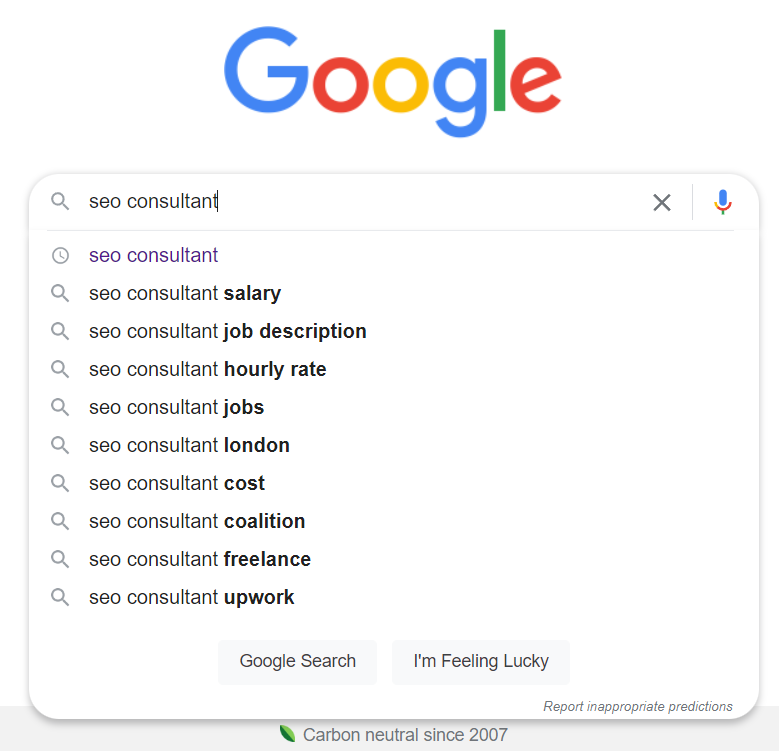Click the I'm Feeling Lucky button
Viewport: 779px width, 751px height.
click(481, 662)
